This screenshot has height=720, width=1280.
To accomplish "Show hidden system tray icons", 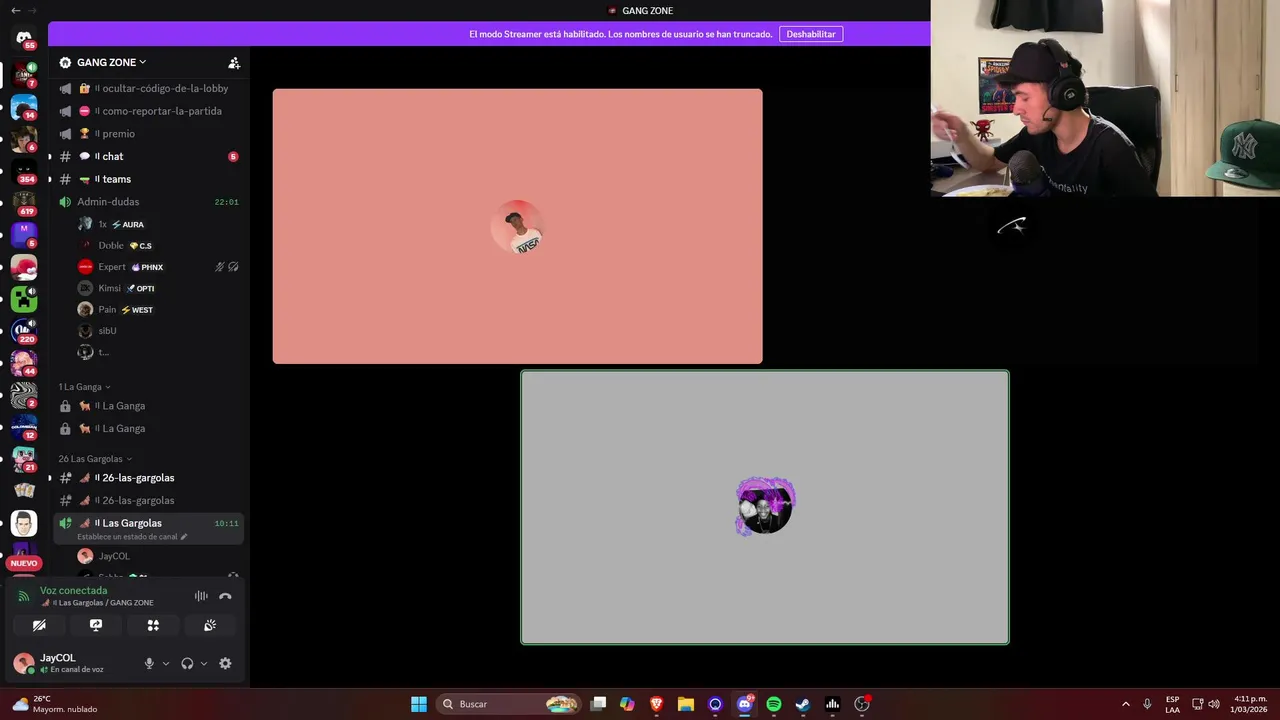I will [x=1125, y=704].
